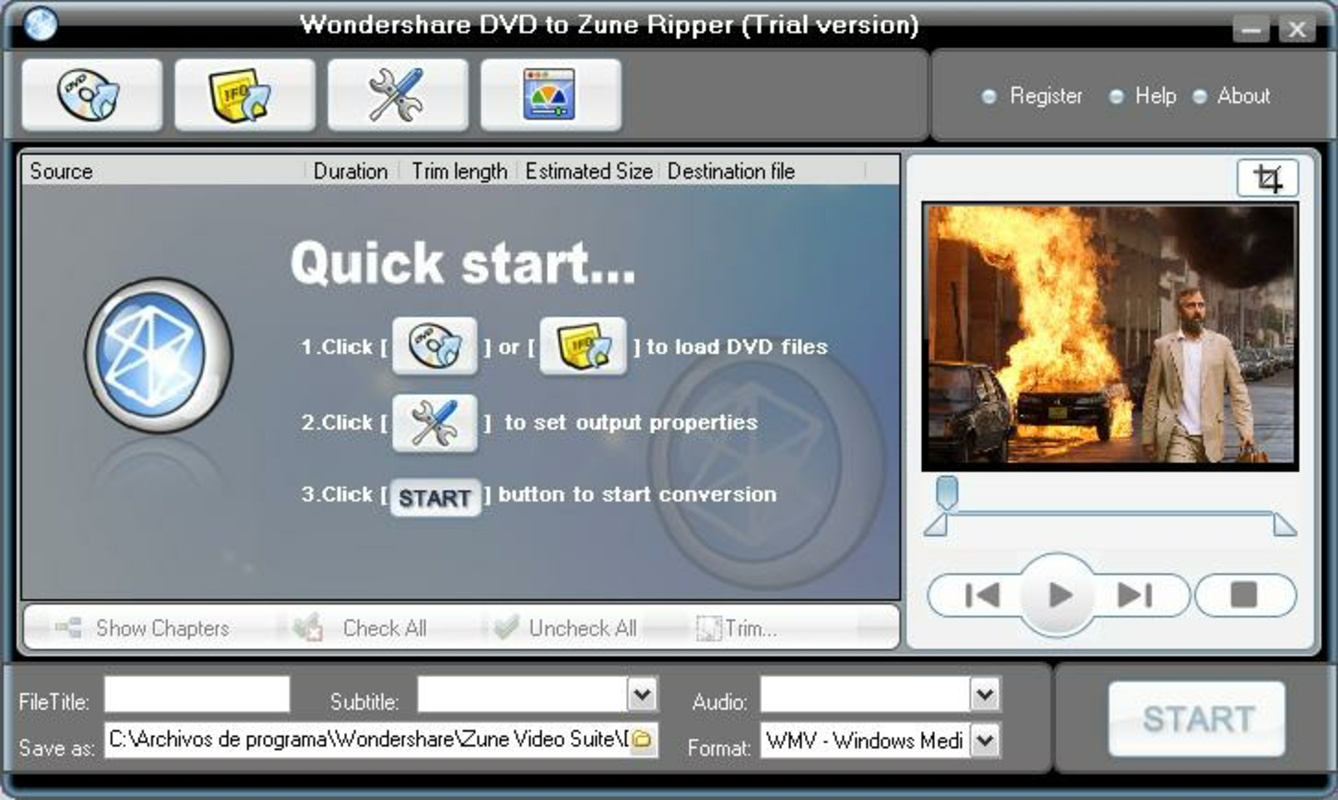Click the tools icon in Quick start step 2

coord(435,423)
